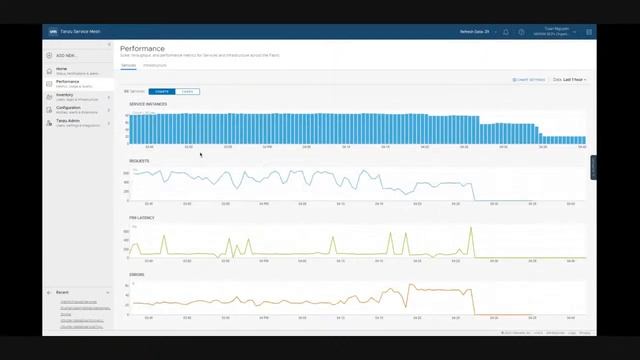Open the short third link under Recent
640x360 pixels.
(x=66, y=314)
